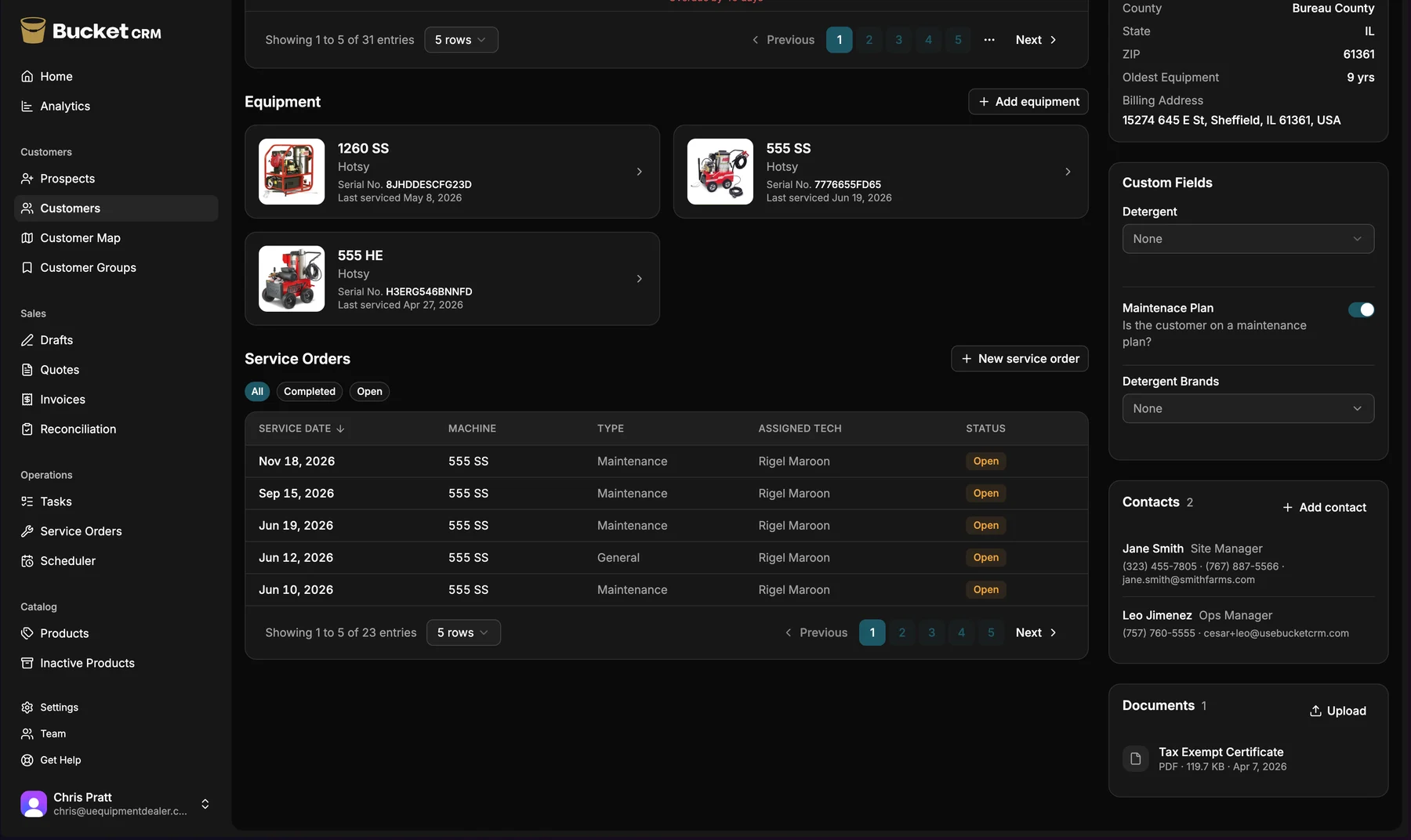Select Customers in the sidebar
This screenshot has width=1411, height=840.
tap(116, 208)
